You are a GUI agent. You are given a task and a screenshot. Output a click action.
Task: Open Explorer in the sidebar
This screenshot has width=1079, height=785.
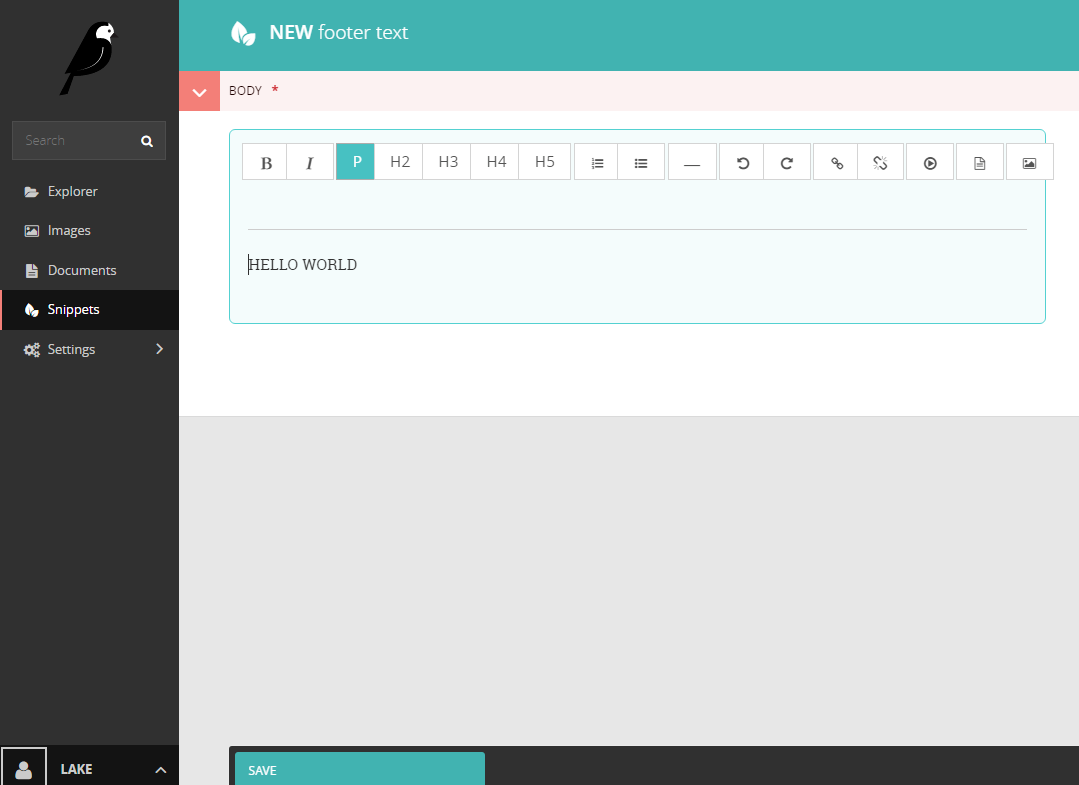click(x=89, y=191)
